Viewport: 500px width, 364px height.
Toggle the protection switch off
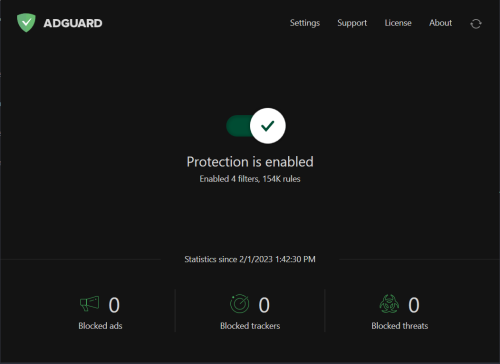256,126
